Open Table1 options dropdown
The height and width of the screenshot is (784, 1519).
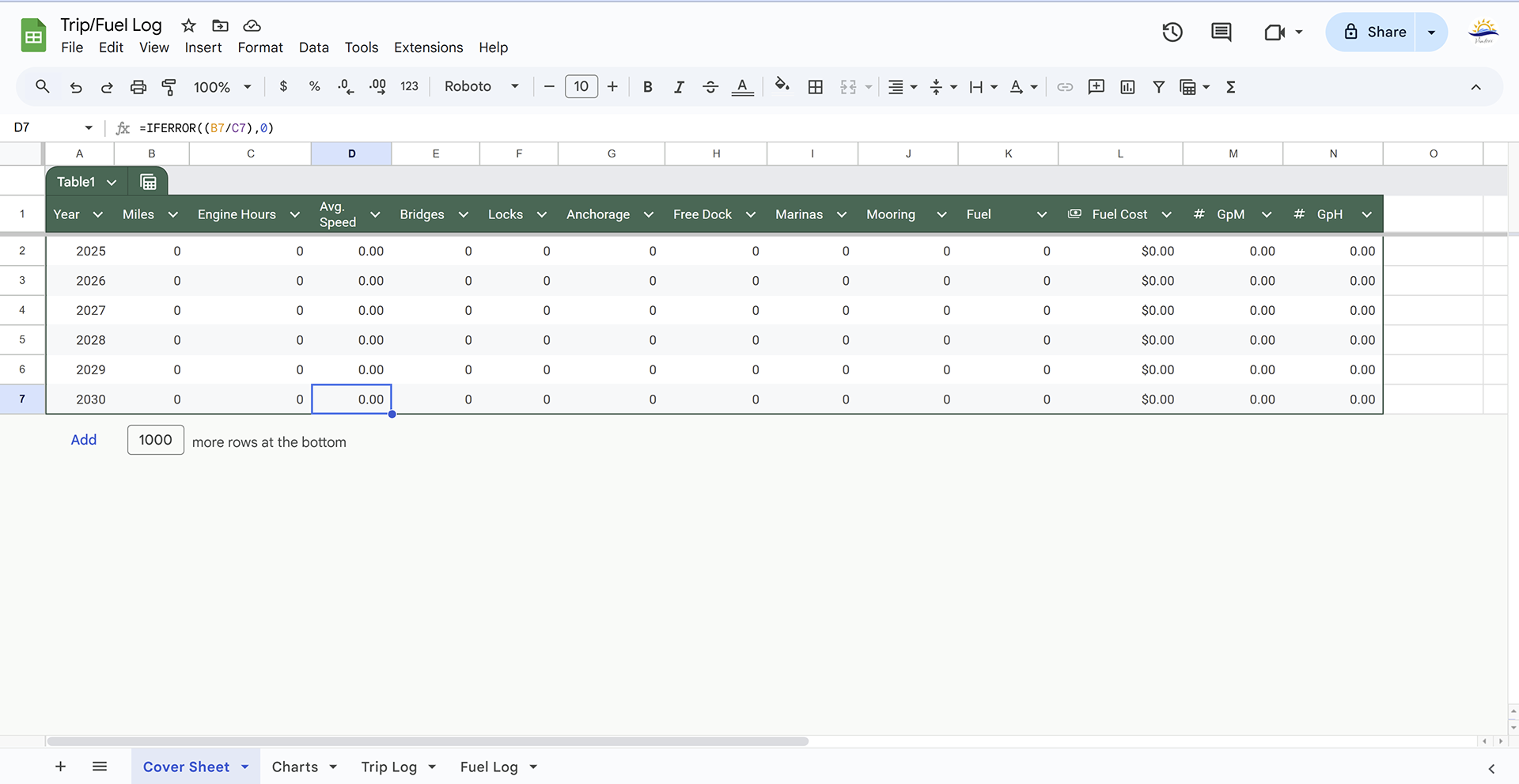[112, 183]
